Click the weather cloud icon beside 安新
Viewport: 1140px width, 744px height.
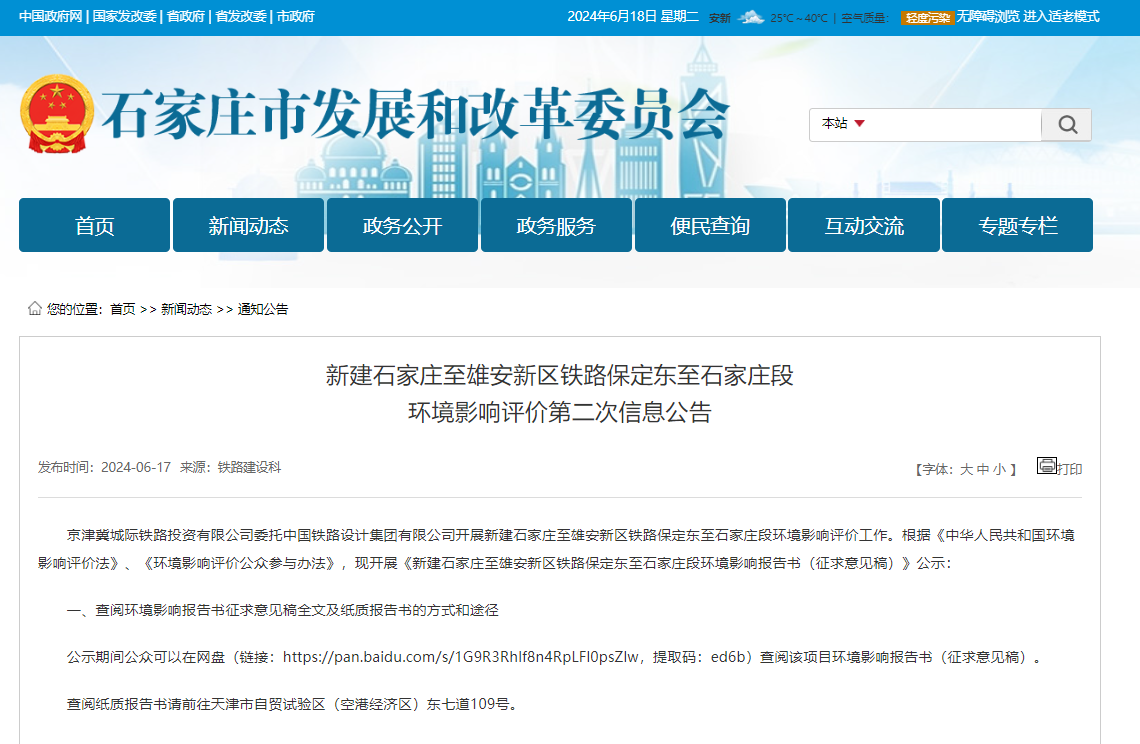point(749,17)
